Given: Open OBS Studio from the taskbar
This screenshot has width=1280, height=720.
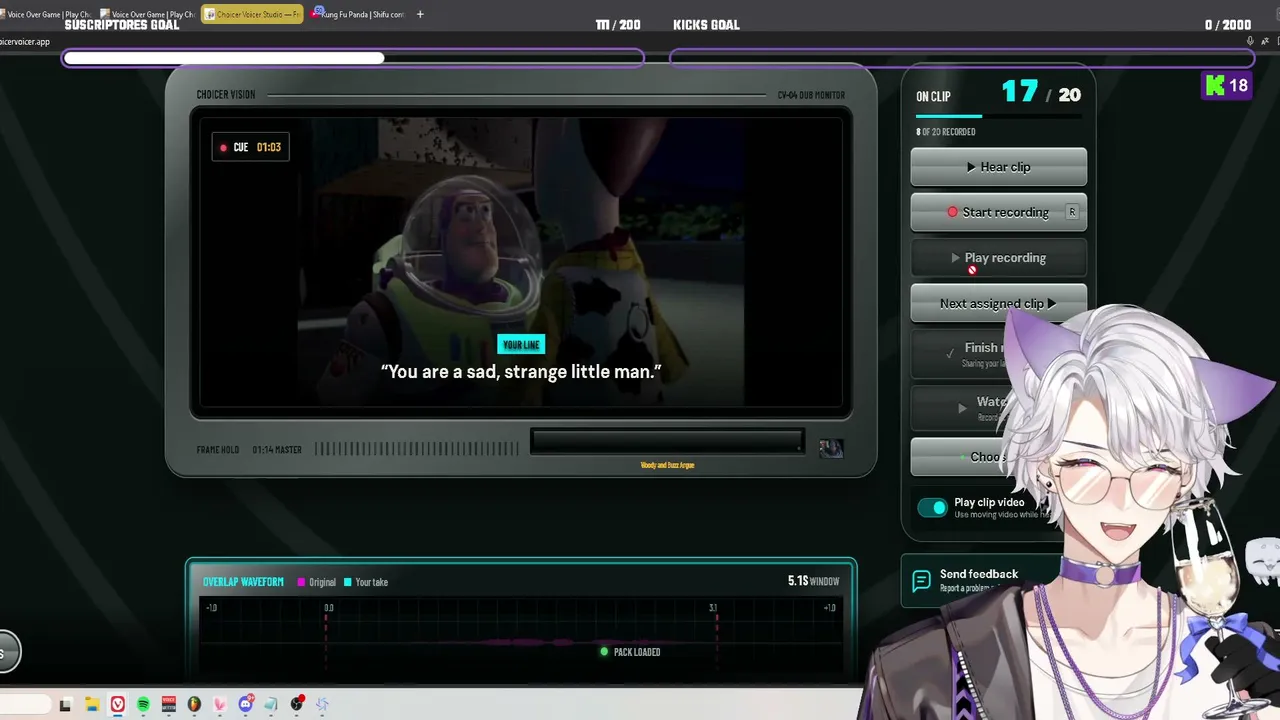Looking at the screenshot, I should (x=297, y=704).
